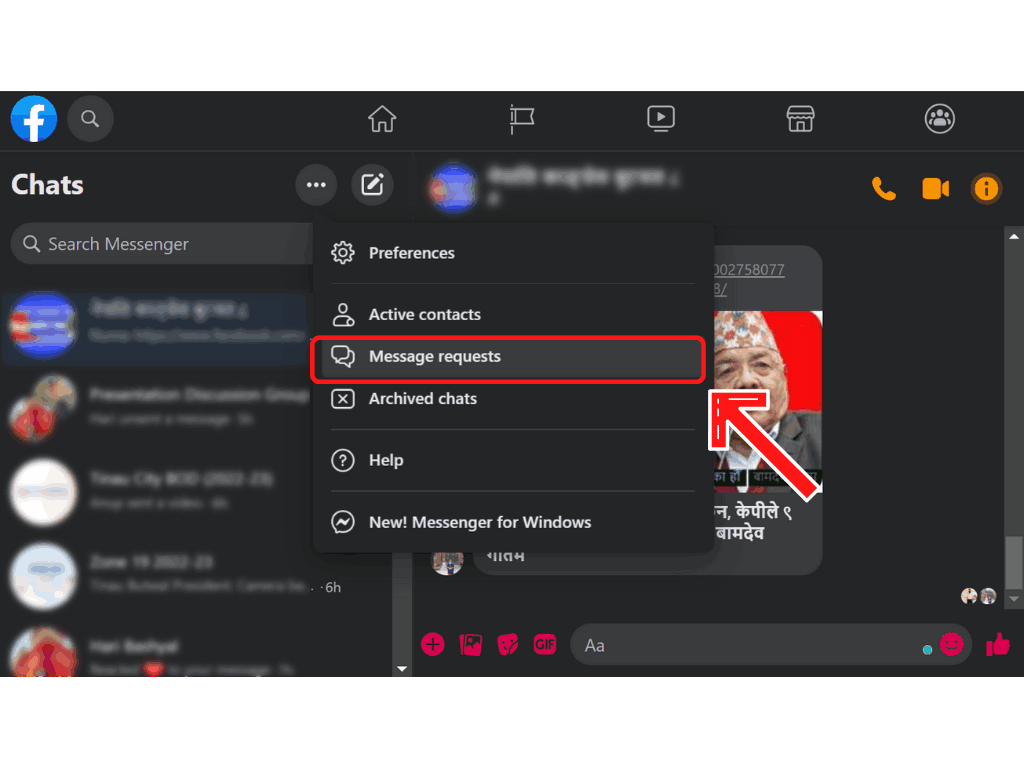The width and height of the screenshot is (1024, 768).
Task: Open the Chats three-dot options button
Action: (x=316, y=185)
